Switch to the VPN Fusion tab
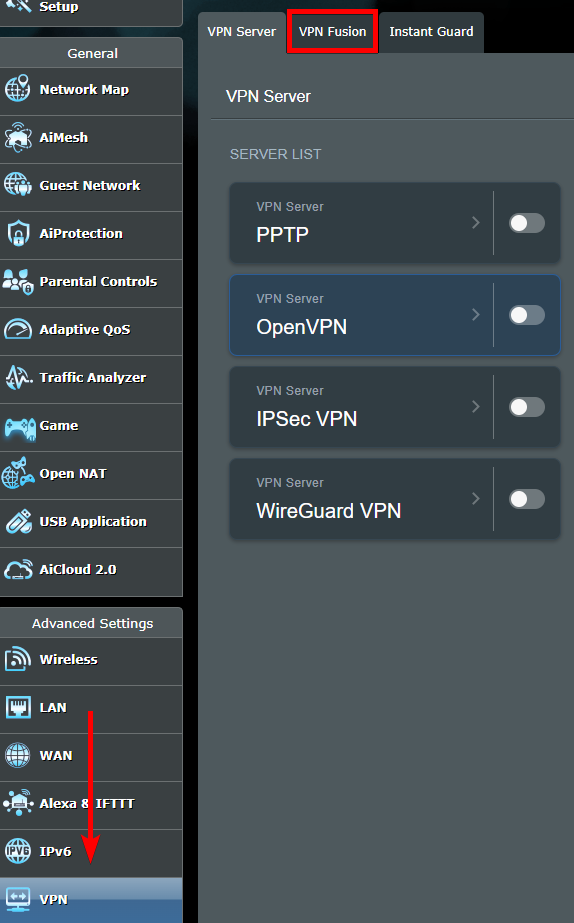Screen dimensions: 574x923 332,32
